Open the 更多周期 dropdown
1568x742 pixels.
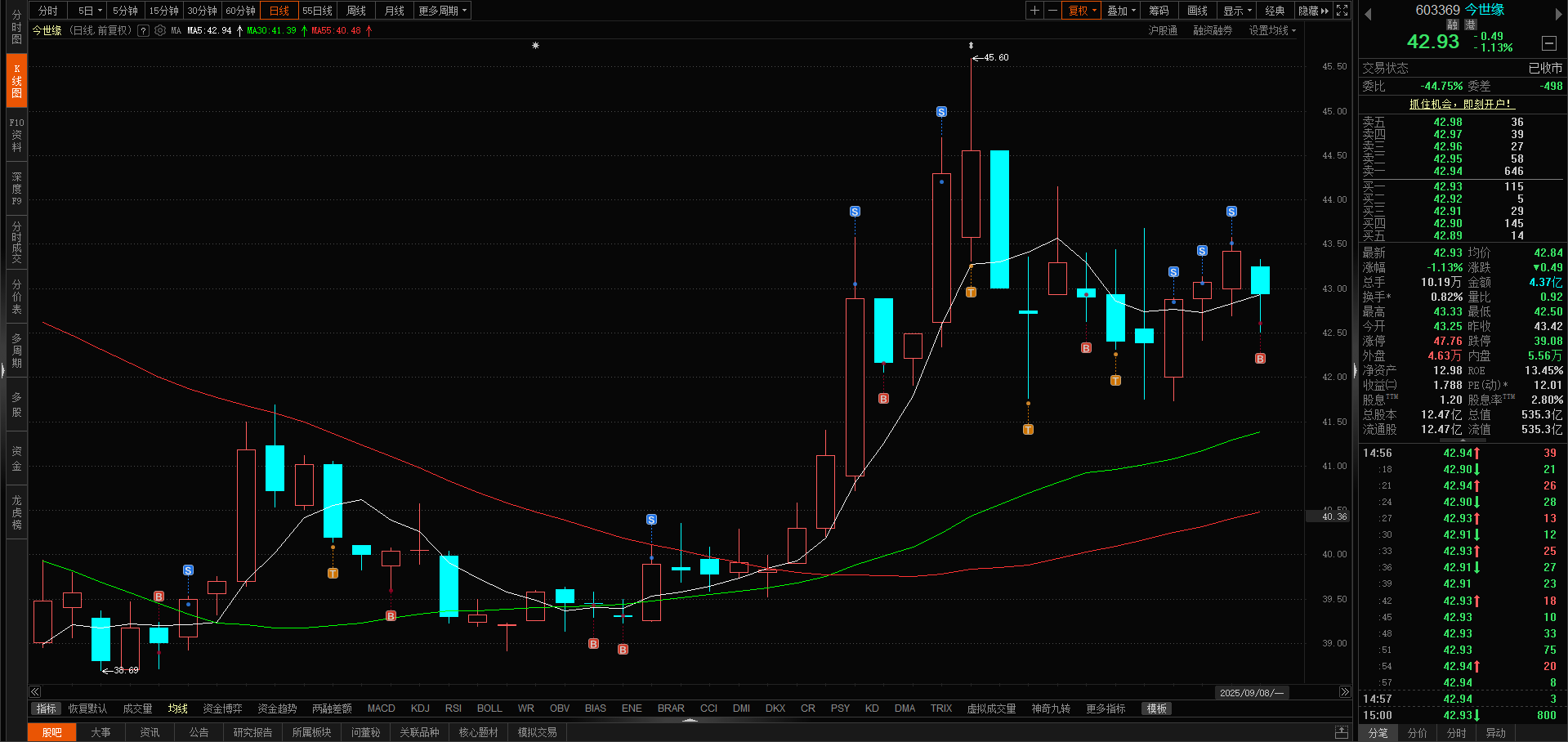tap(442, 11)
